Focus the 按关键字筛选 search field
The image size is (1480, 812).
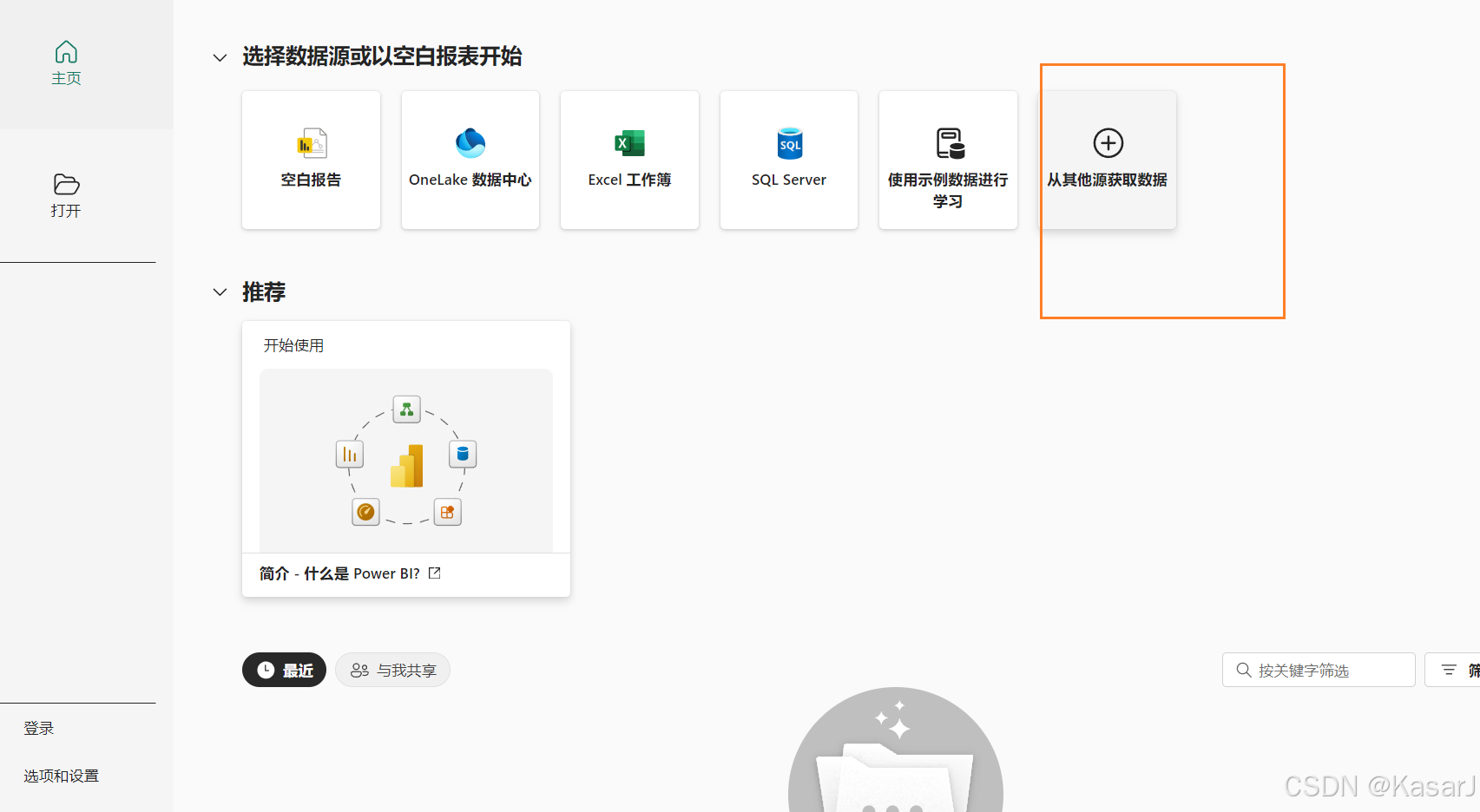(1319, 670)
